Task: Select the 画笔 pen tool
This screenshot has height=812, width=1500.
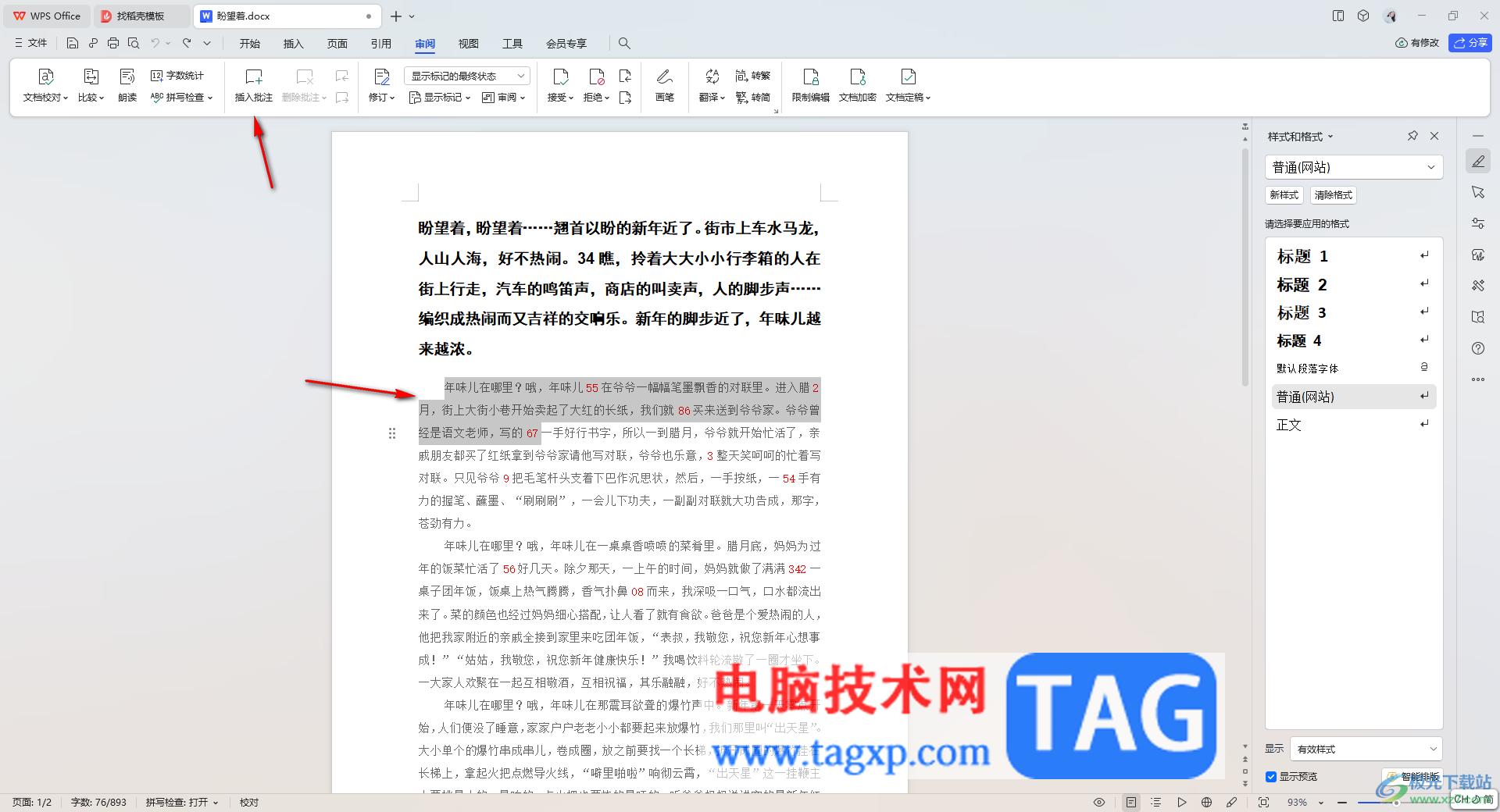Action: pyautogui.click(x=665, y=85)
